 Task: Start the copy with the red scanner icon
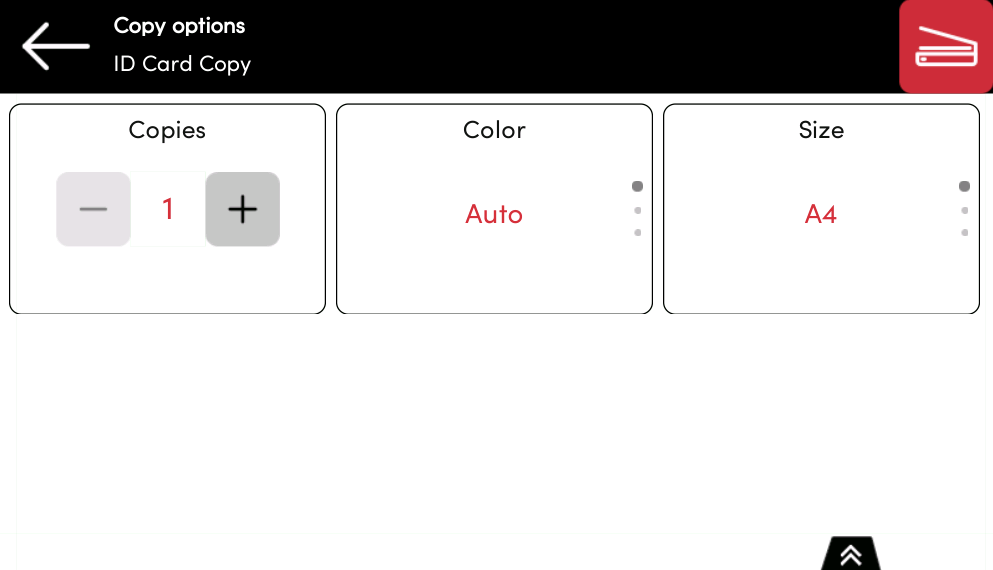tap(945, 47)
